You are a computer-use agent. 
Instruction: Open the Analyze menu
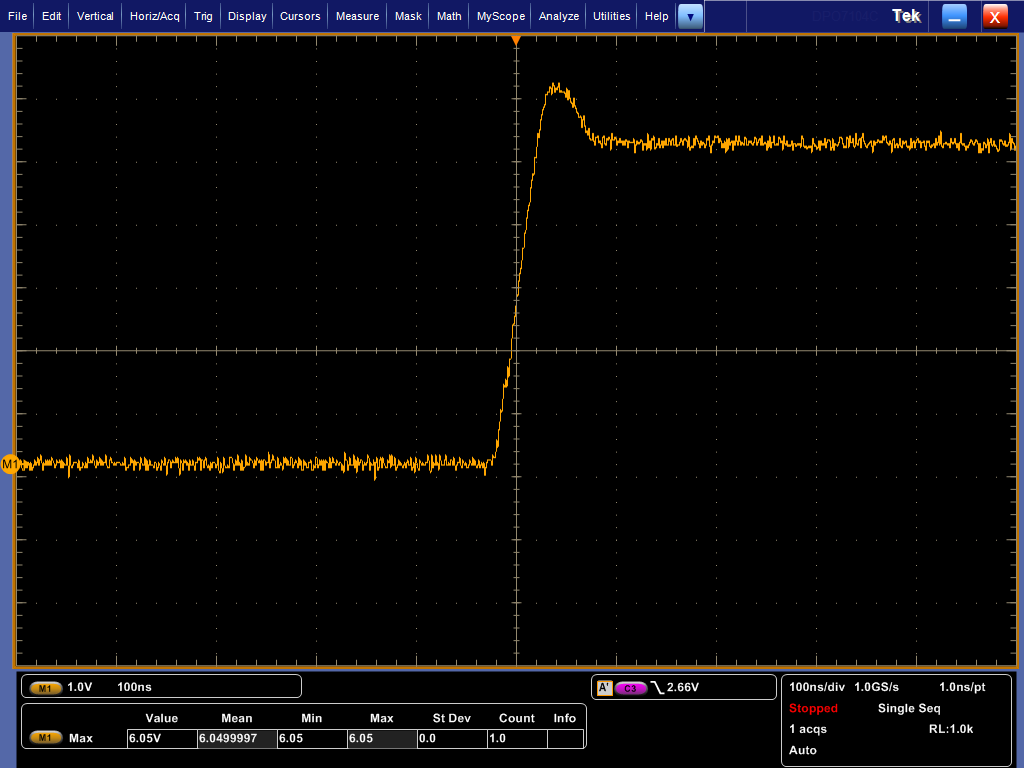coord(559,16)
